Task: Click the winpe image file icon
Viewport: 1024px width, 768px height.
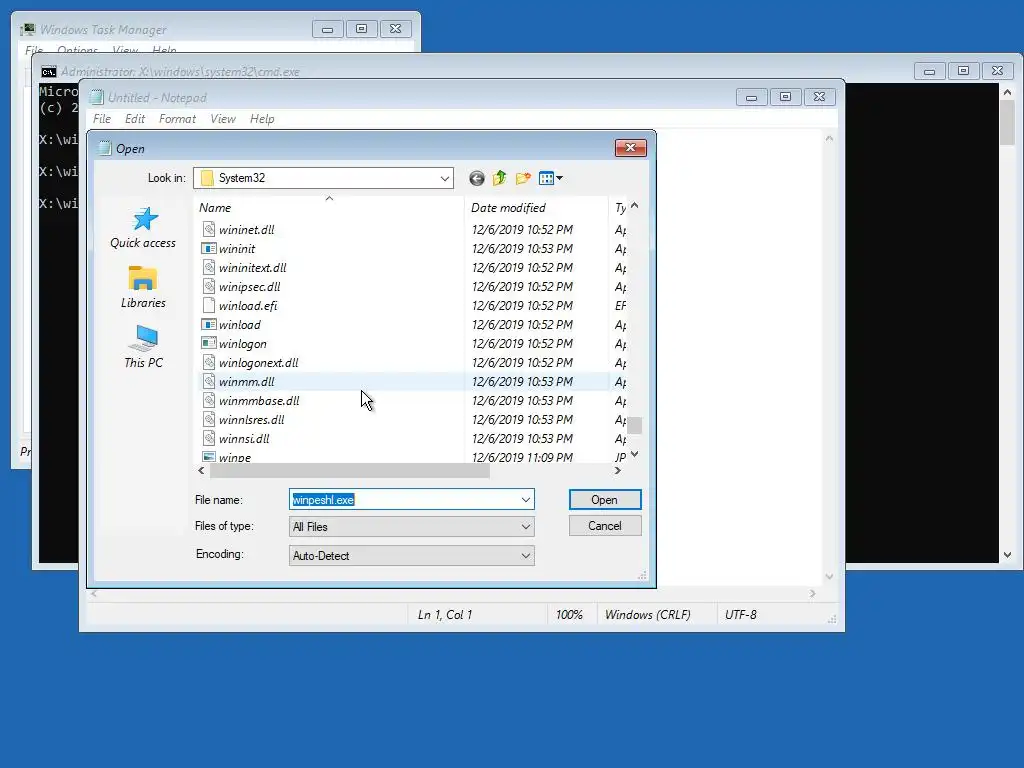Action: click(208, 456)
